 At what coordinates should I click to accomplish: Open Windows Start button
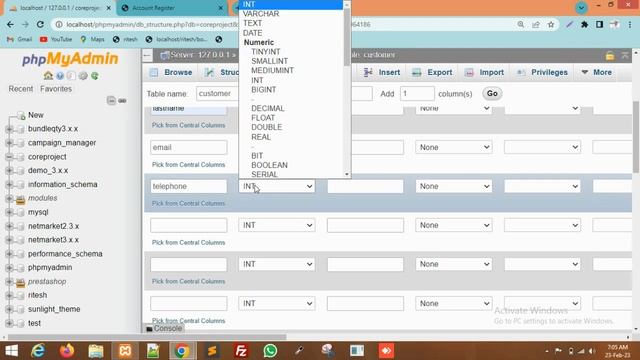(11, 351)
